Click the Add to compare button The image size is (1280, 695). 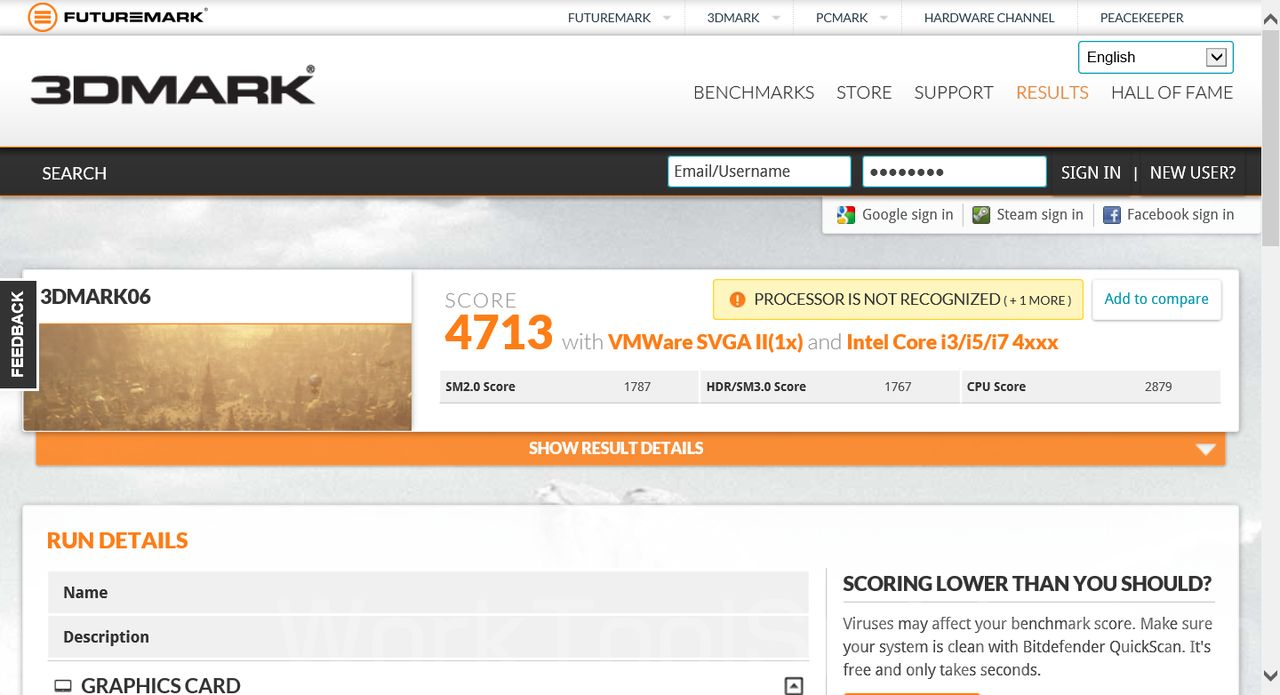pos(1156,299)
